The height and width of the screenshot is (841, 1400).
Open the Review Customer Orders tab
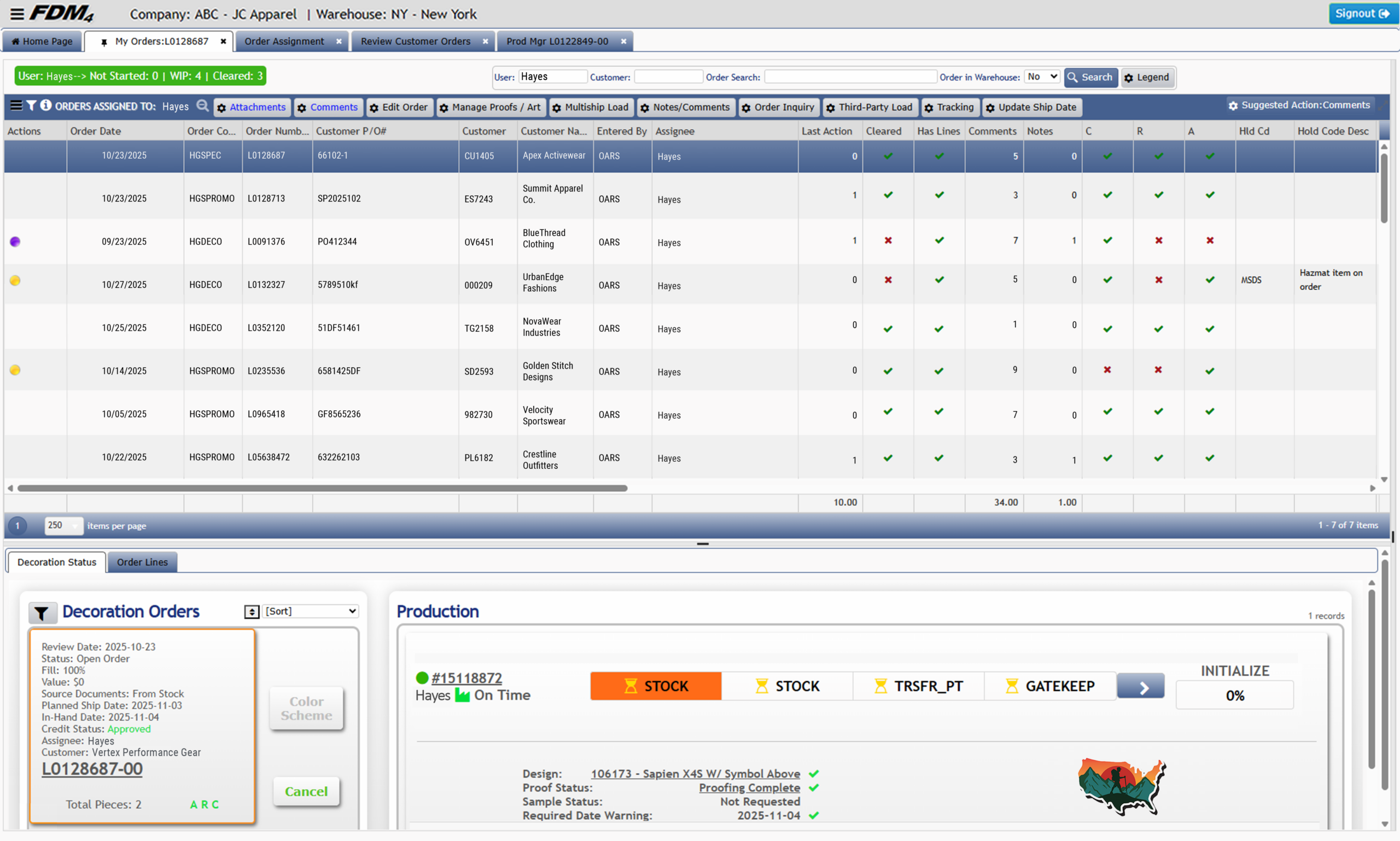pyautogui.click(x=415, y=42)
